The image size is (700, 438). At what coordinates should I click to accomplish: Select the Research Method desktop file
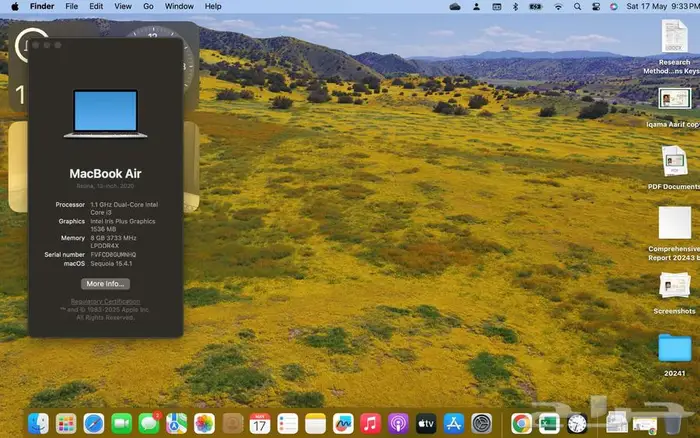pyautogui.click(x=674, y=46)
